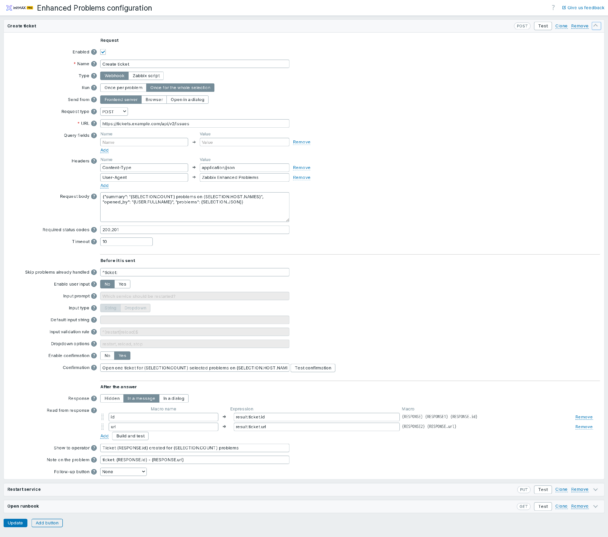
Task: Show help for Query fields
Action: click(94, 136)
